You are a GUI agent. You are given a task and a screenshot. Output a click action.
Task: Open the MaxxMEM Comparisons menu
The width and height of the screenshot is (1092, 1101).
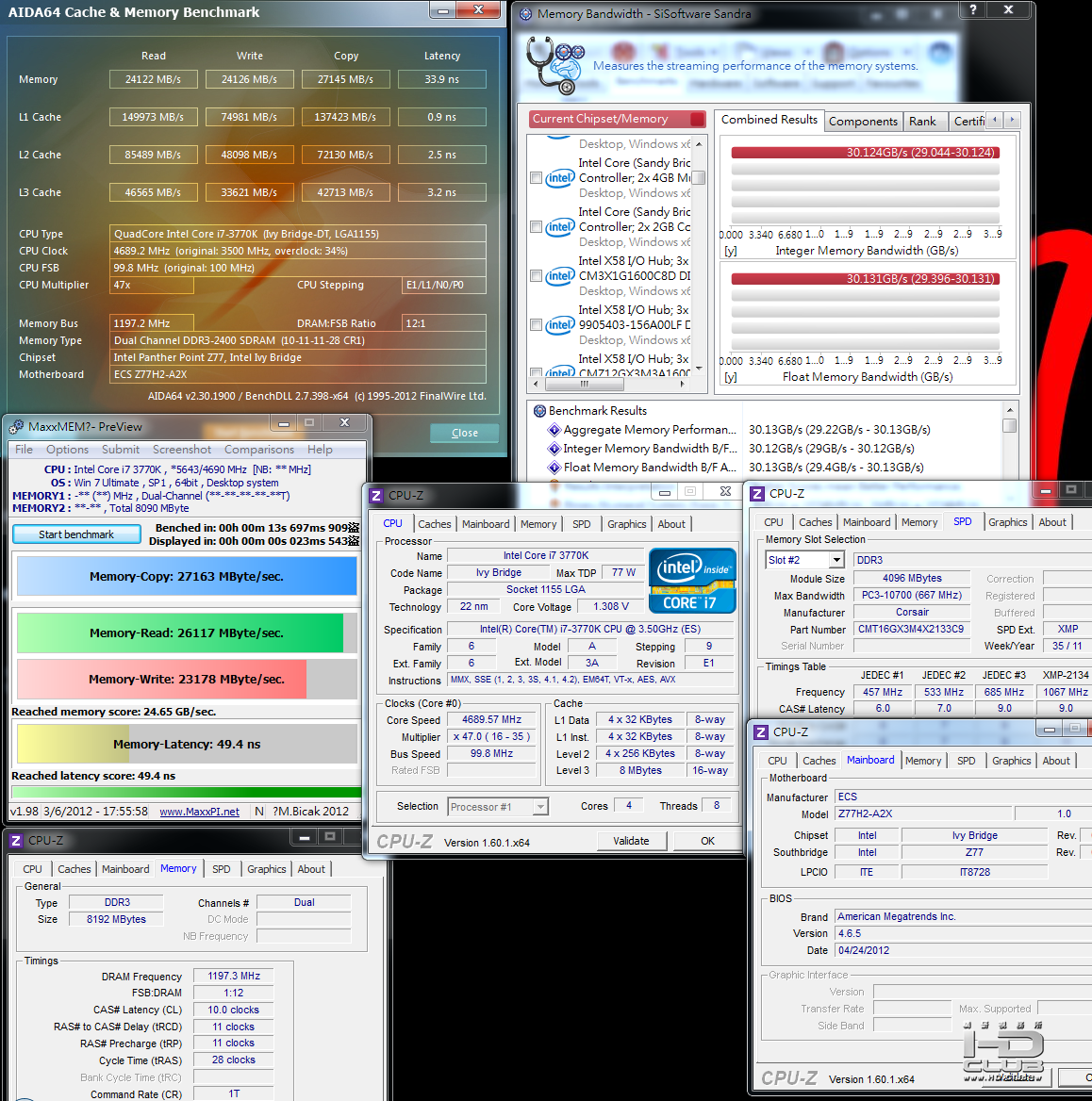pyautogui.click(x=259, y=450)
